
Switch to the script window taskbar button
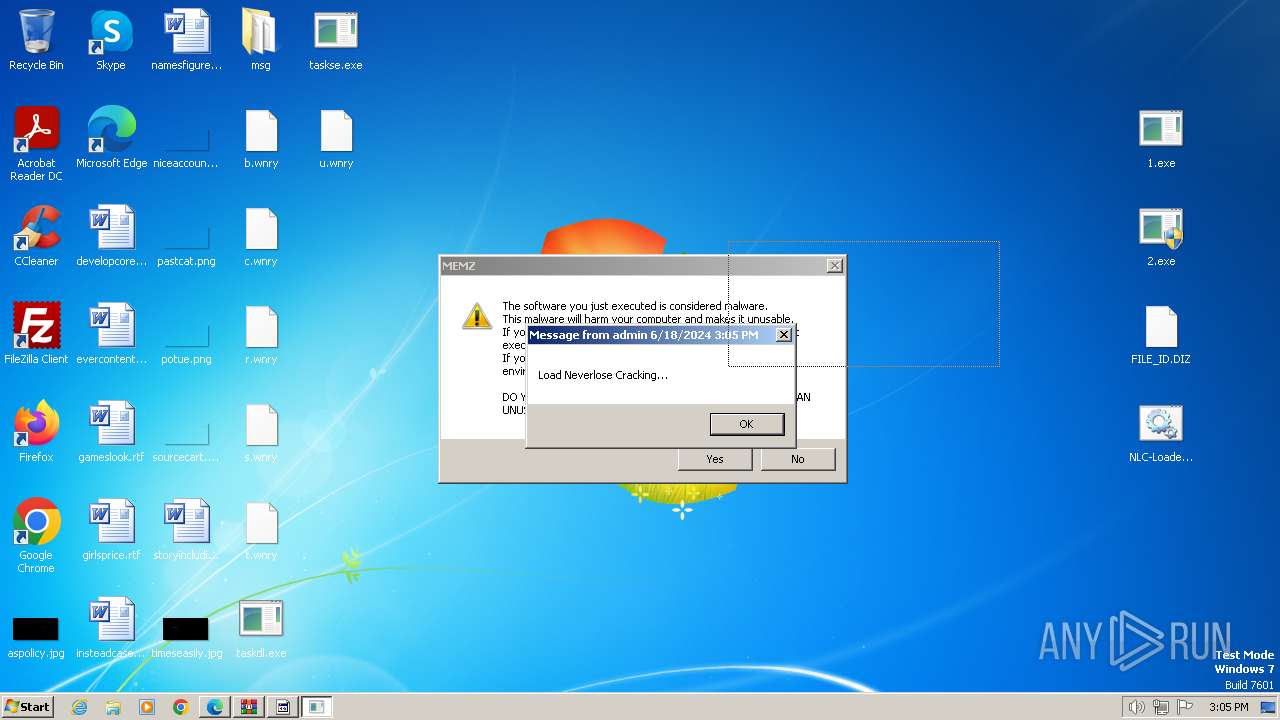[283, 707]
